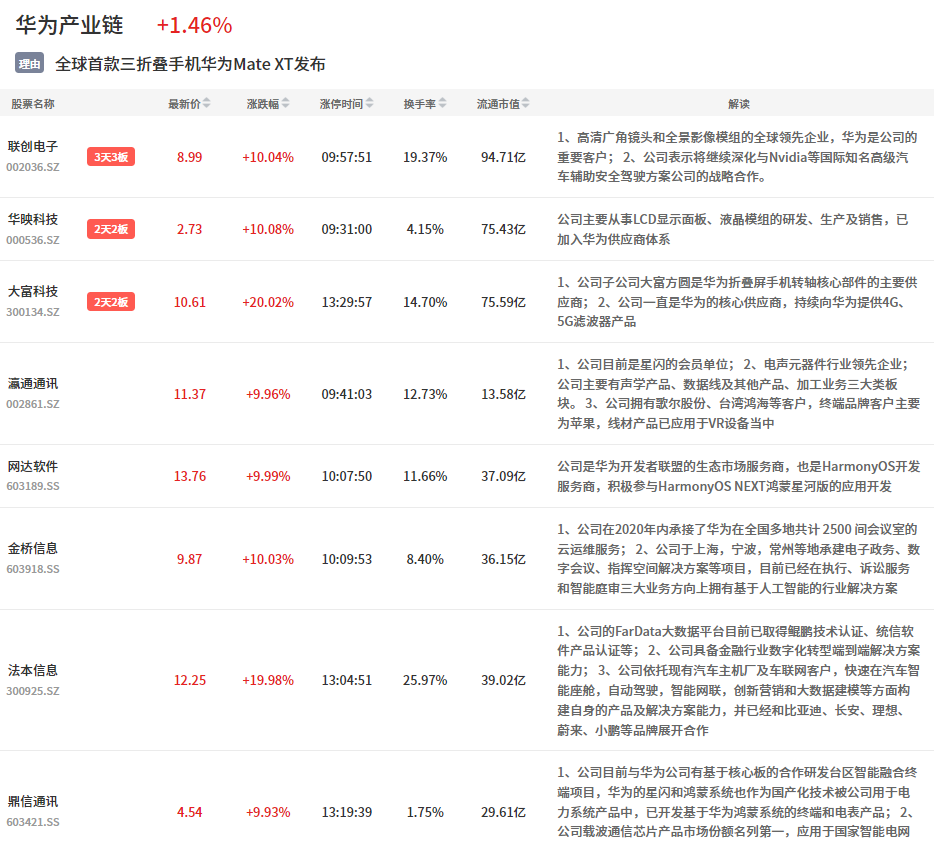Click limit-up time 09:57:51

(x=347, y=157)
